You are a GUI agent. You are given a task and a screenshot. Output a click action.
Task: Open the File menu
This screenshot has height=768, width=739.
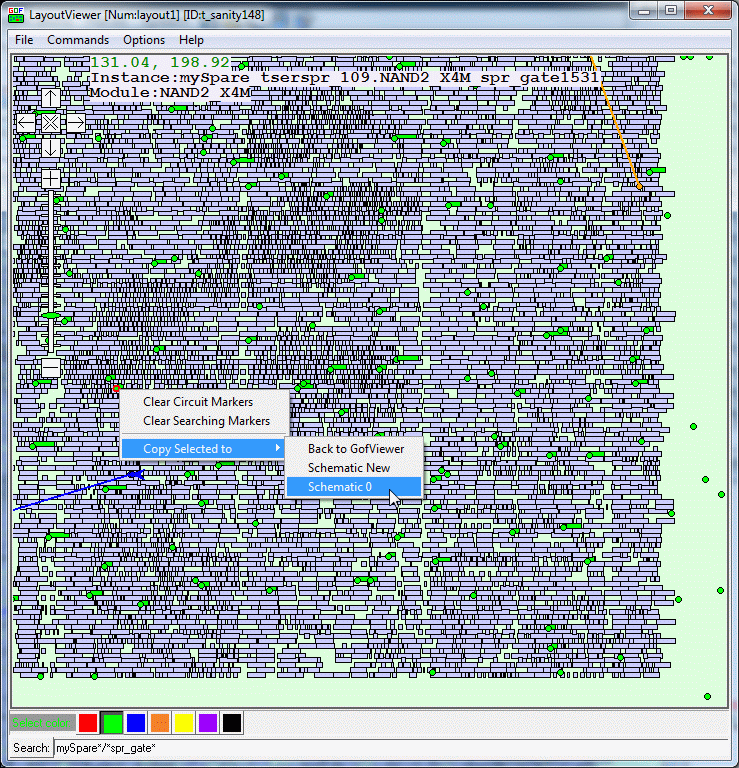[x=24, y=40]
